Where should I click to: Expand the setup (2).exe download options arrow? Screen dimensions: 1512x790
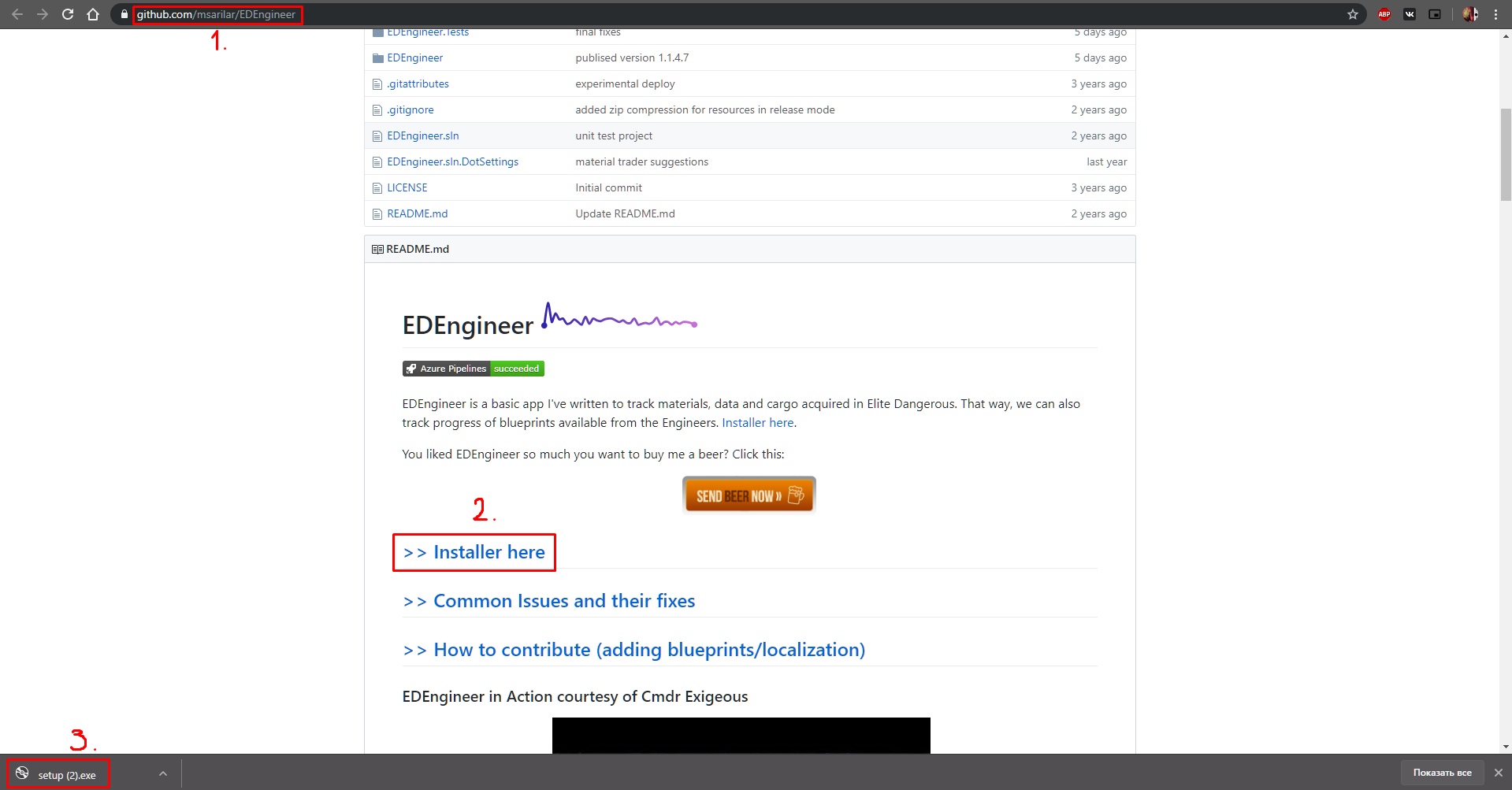click(162, 773)
